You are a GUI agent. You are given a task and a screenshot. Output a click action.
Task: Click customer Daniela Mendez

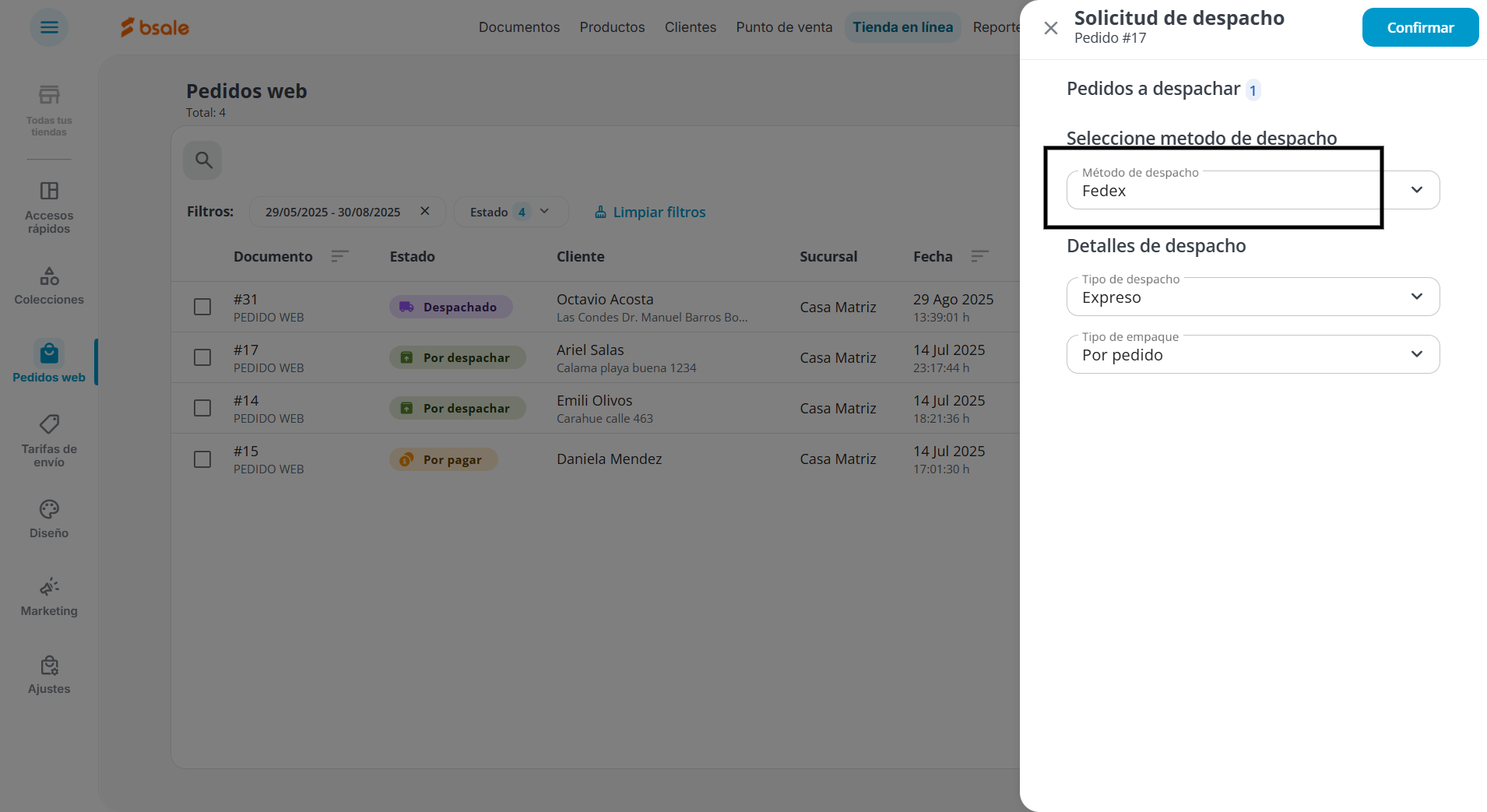tap(609, 459)
